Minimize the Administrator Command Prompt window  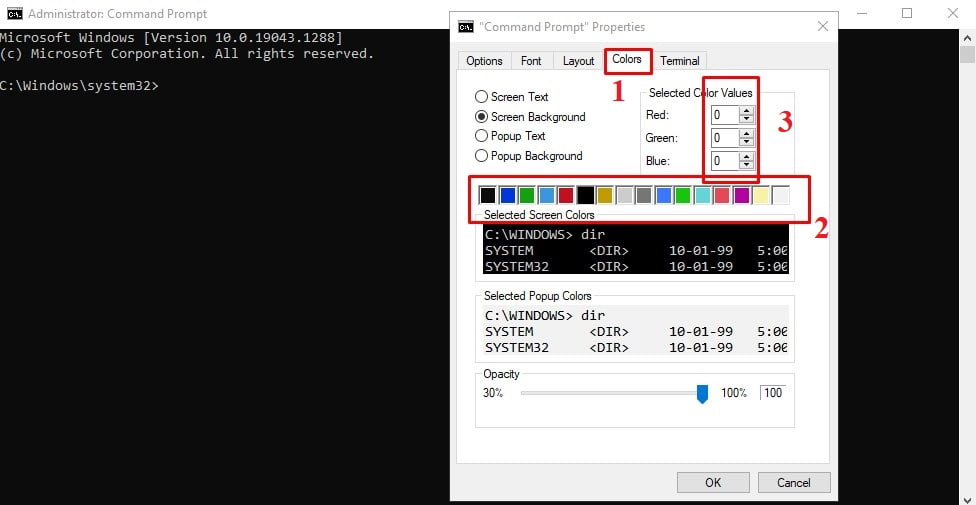pos(861,13)
